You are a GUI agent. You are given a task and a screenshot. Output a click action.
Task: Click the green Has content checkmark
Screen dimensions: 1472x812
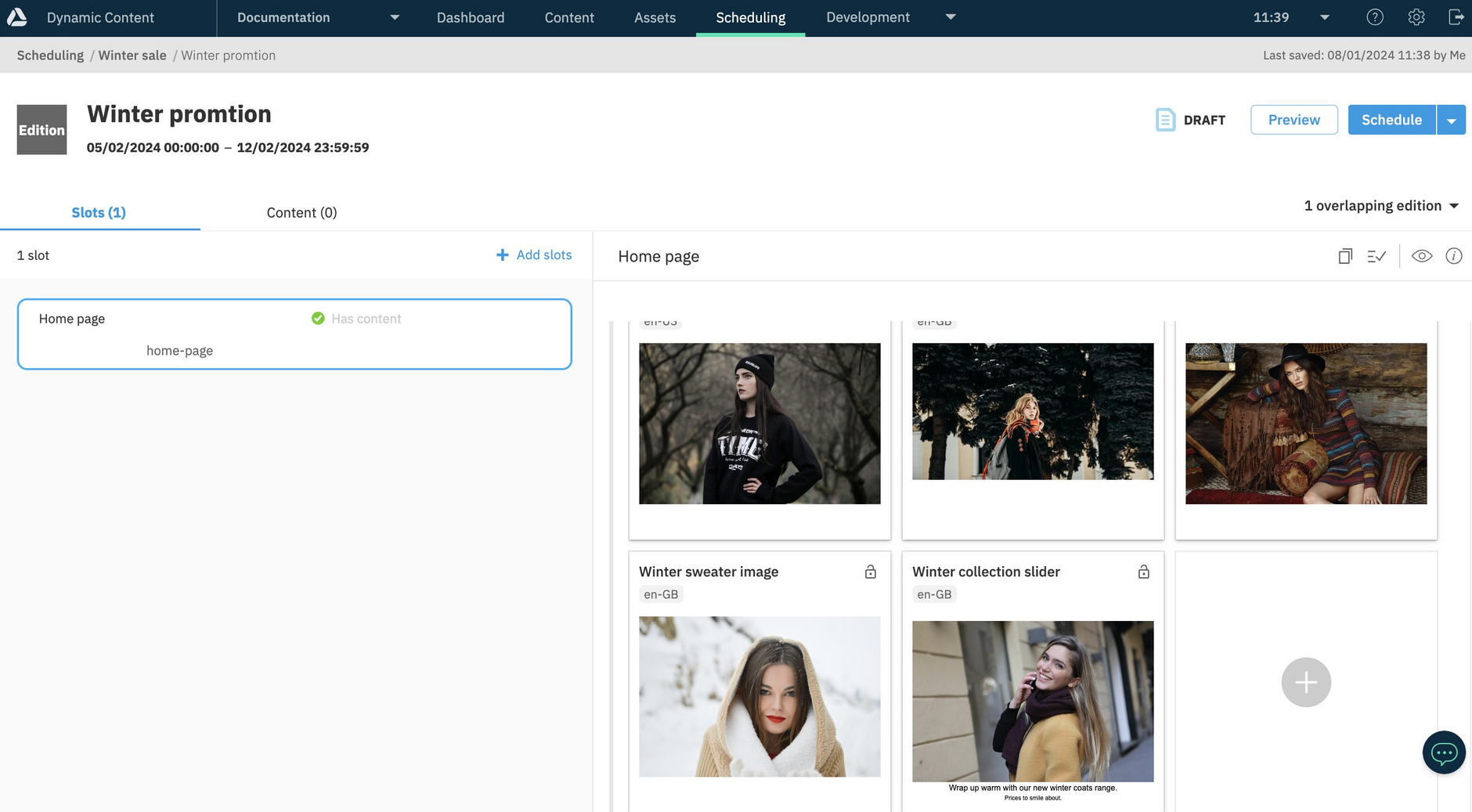(318, 318)
